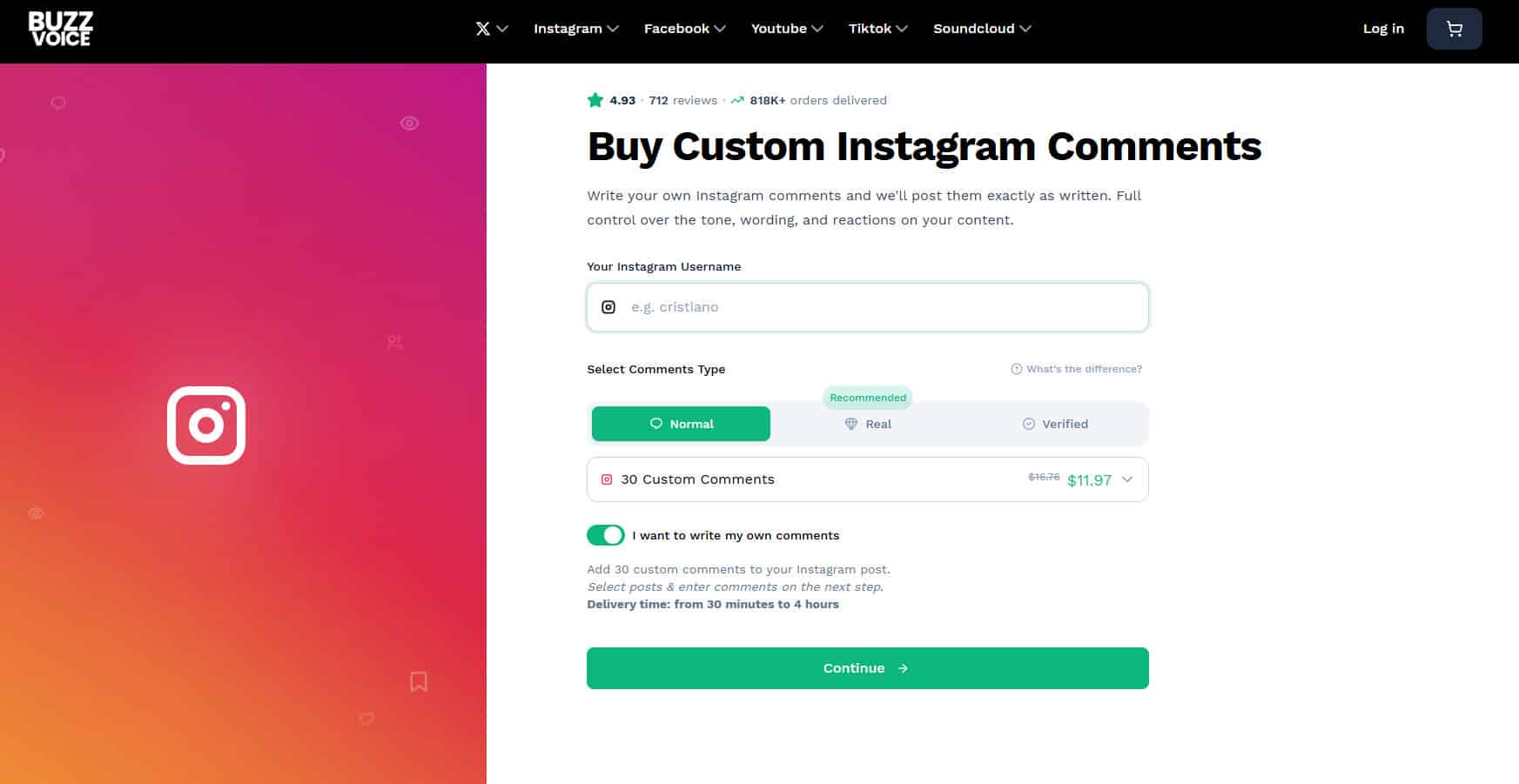This screenshot has width=1519, height=784.
Task: Focus the Instagram username input field
Action: point(868,307)
